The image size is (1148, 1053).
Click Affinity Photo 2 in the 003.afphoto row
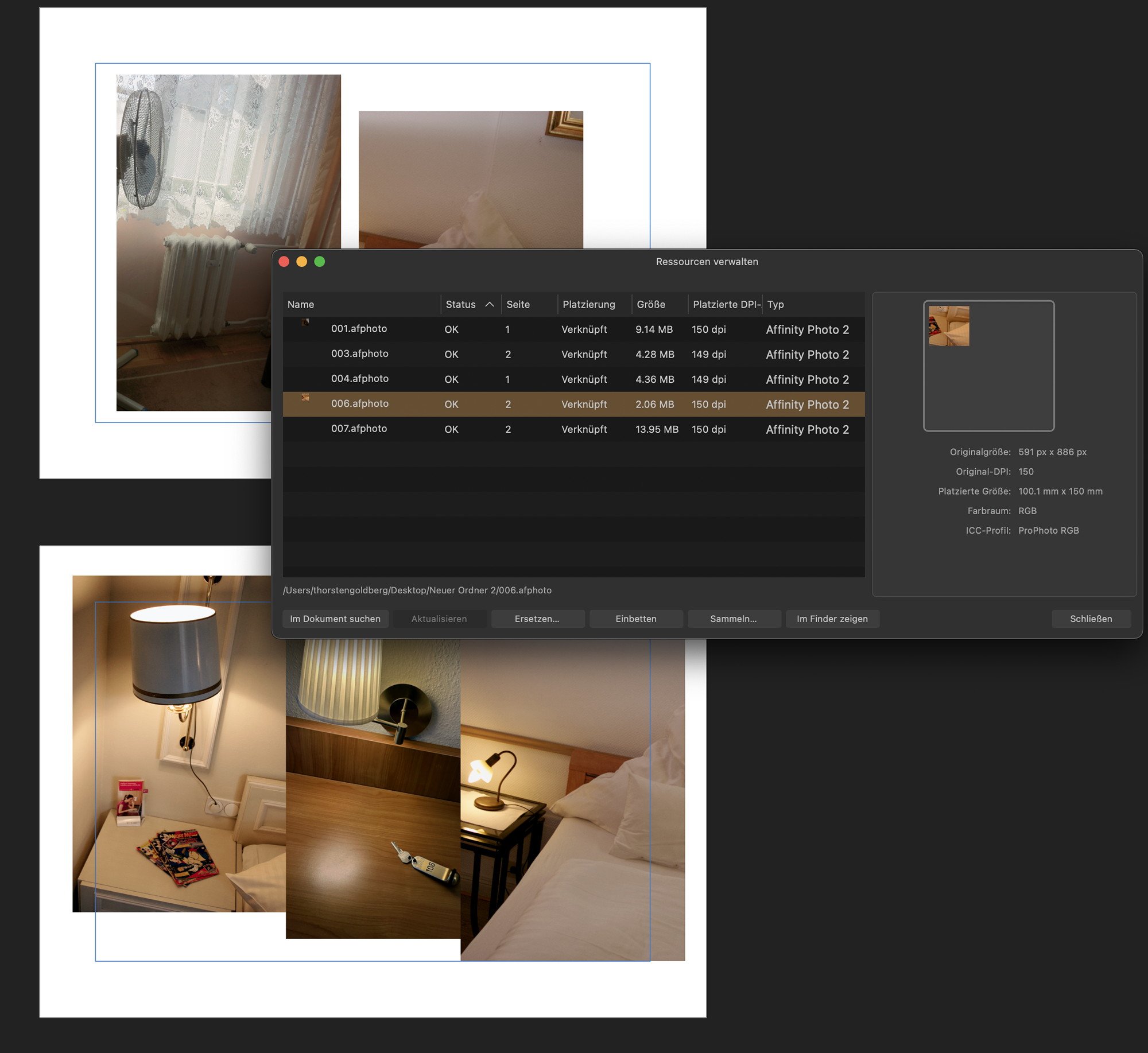(807, 354)
